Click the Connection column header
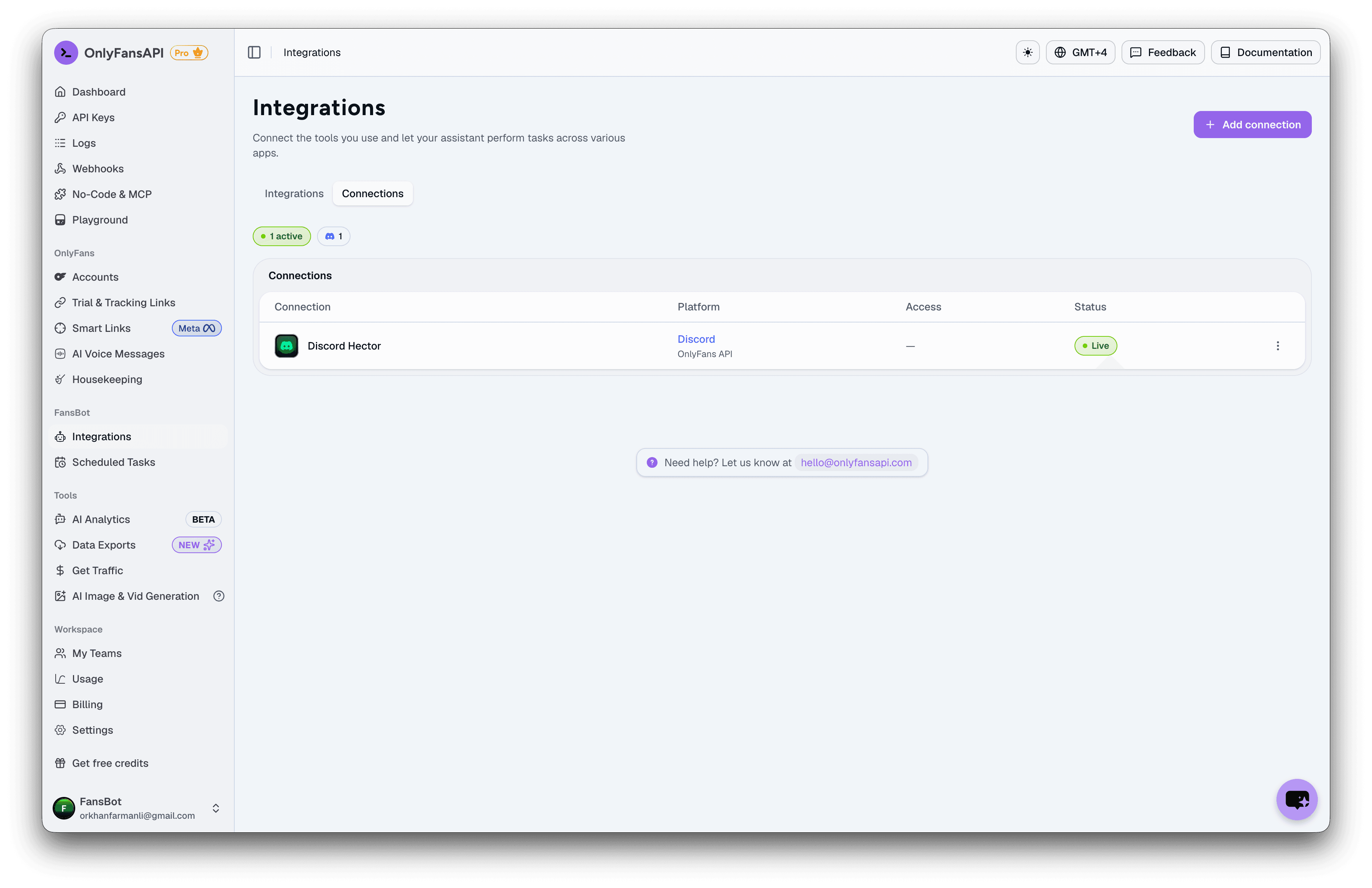1372x888 pixels. tap(302, 307)
